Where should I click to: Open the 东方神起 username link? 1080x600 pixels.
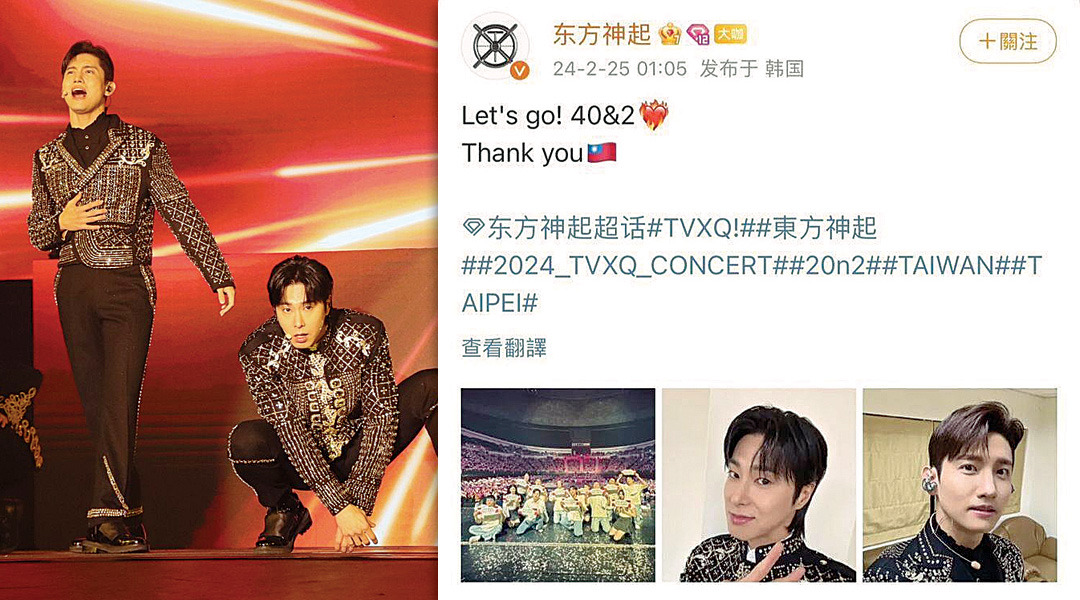point(602,34)
